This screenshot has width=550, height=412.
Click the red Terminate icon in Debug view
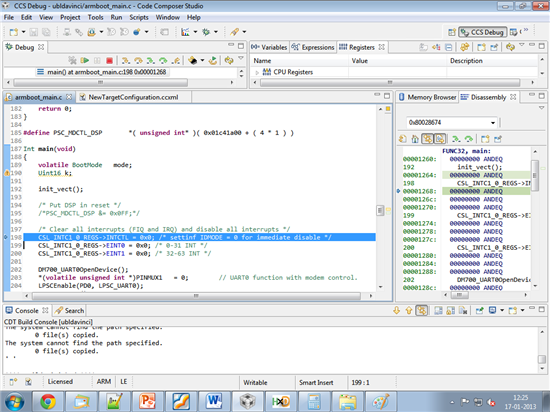point(109,61)
